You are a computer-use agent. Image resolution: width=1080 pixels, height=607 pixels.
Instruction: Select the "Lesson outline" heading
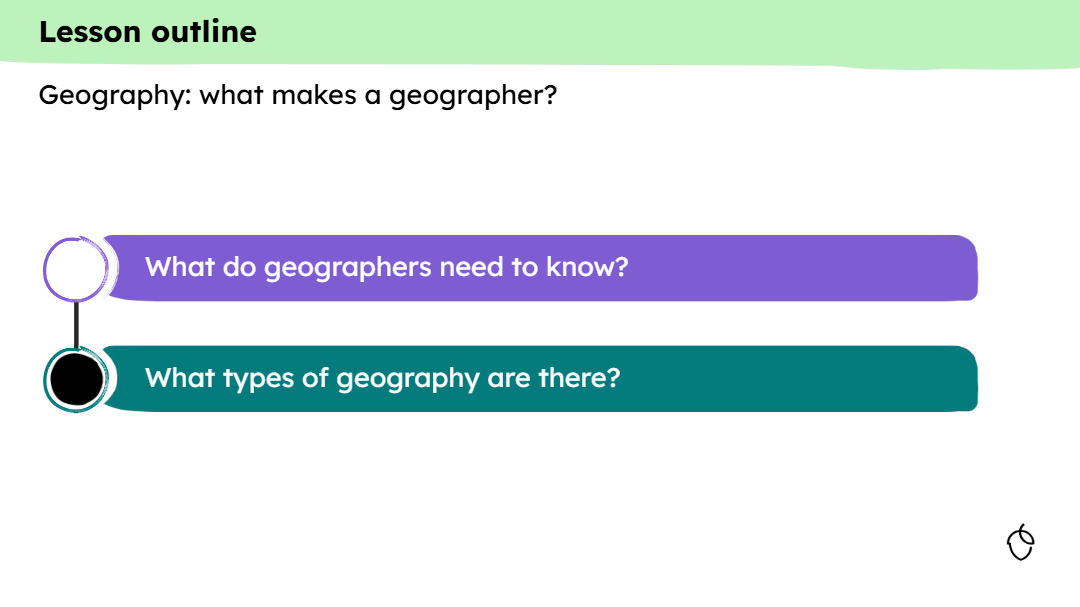pos(148,32)
